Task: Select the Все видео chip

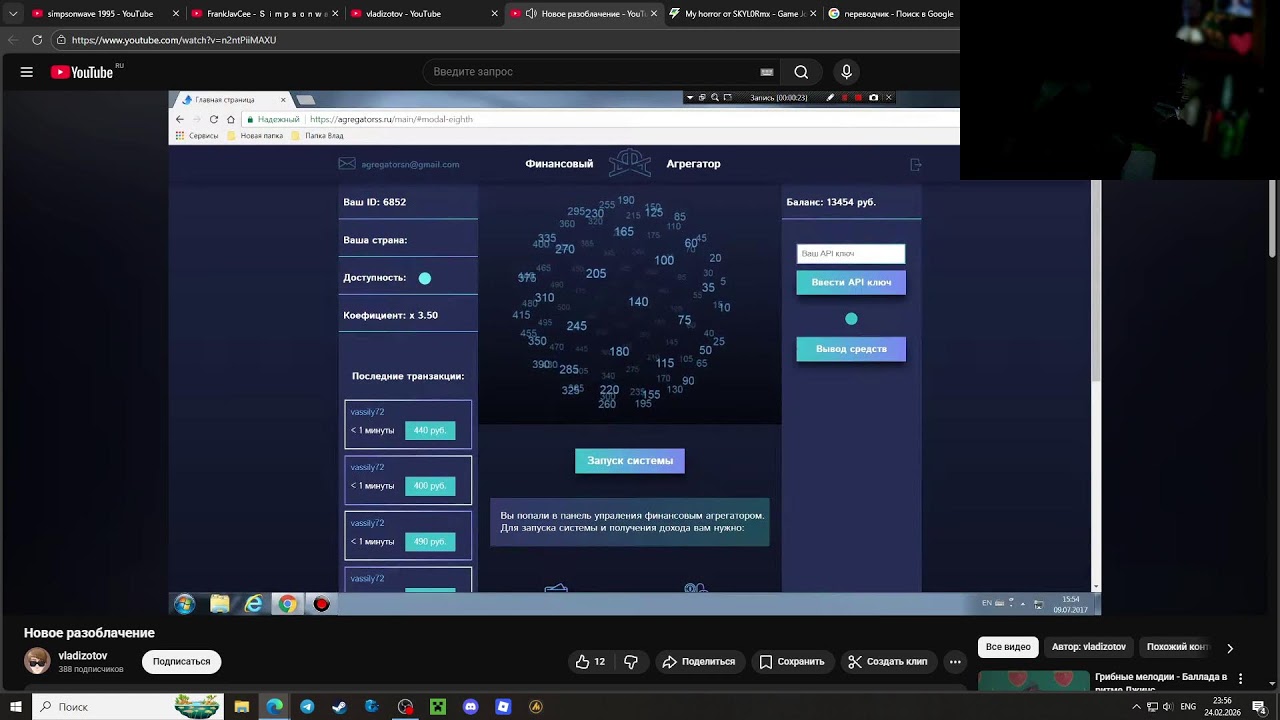Action: pyautogui.click(x=1008, y=647)
